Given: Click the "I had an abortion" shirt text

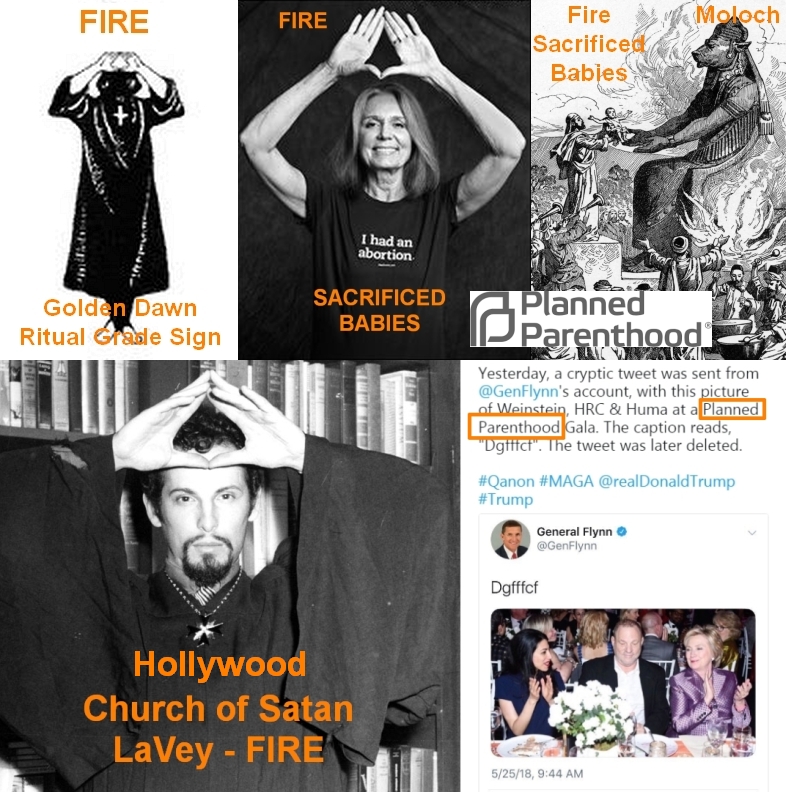Looking at the screenshot, I should click(385, 247).
